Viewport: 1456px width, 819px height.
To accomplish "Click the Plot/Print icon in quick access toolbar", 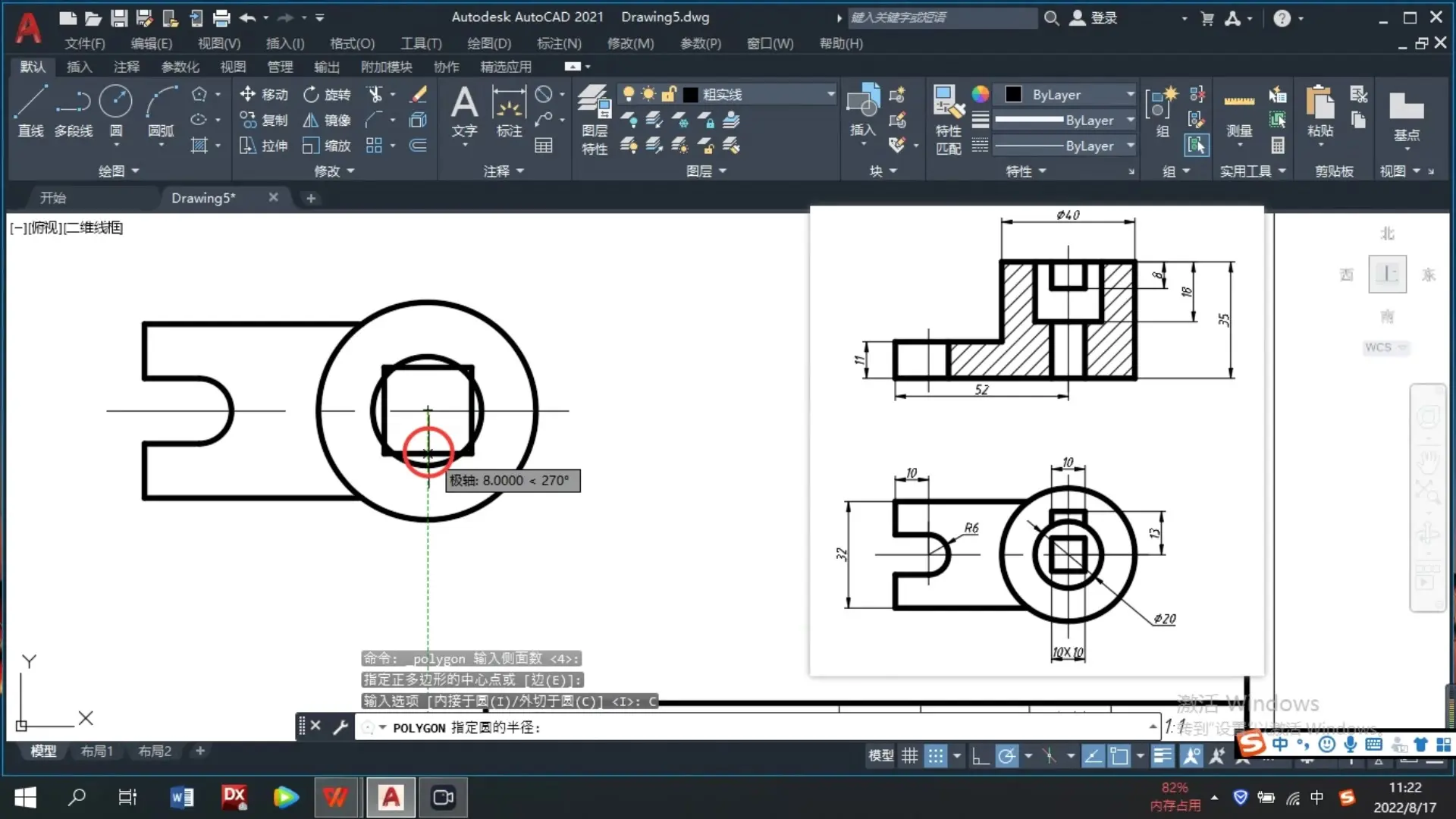I will 221,17.
